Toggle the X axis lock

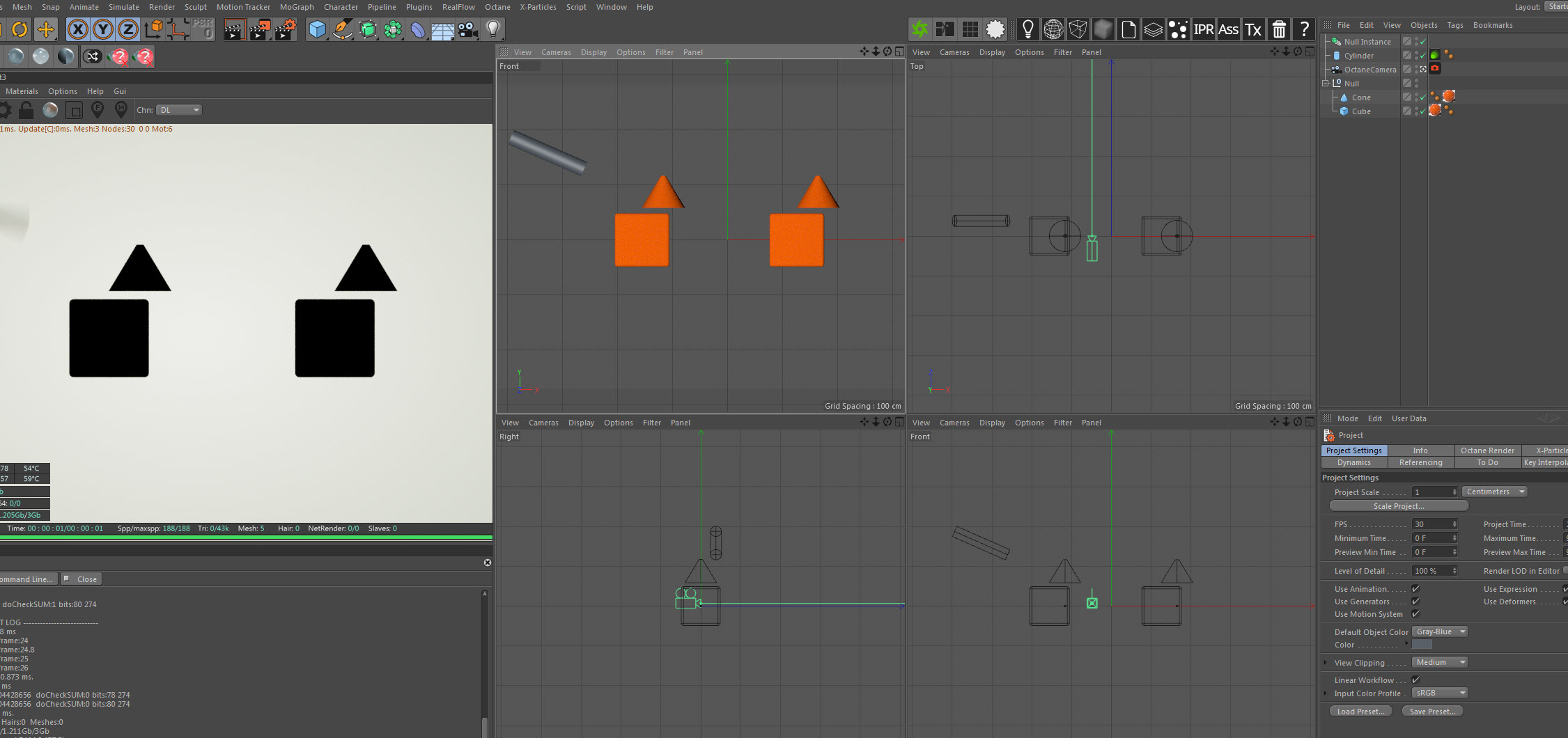click(78, 29)
